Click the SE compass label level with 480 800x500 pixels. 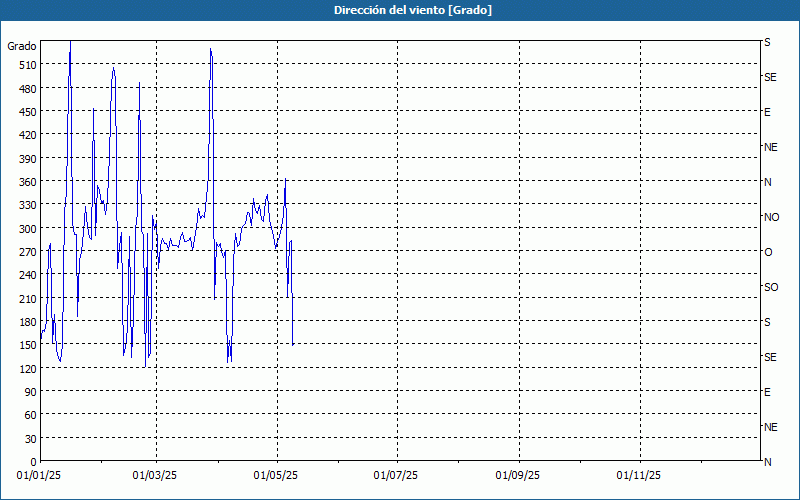[770, 78]
